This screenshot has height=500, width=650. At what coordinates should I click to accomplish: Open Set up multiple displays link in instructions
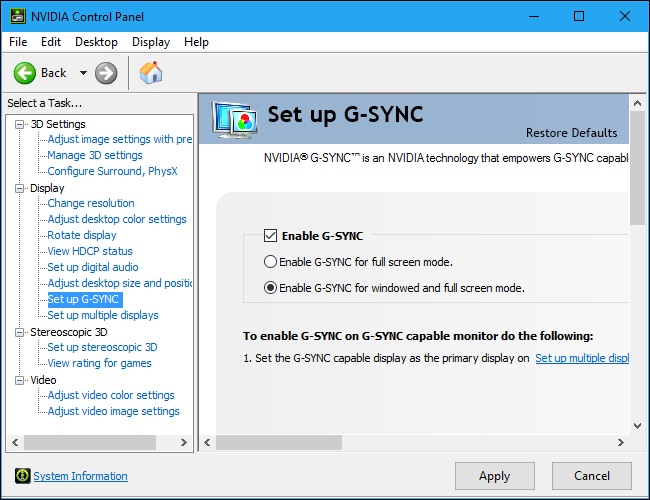click(x=582, y=358)
